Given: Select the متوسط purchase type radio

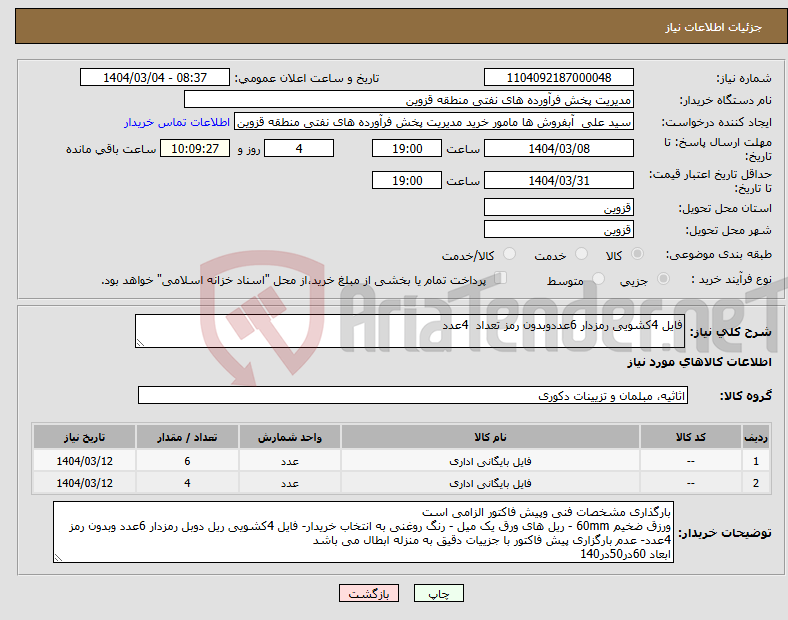Looking at the screenshot, I should point(598,278).
